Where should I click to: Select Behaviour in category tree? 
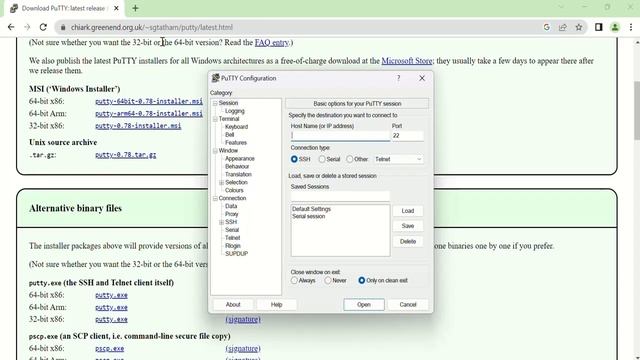237,167
